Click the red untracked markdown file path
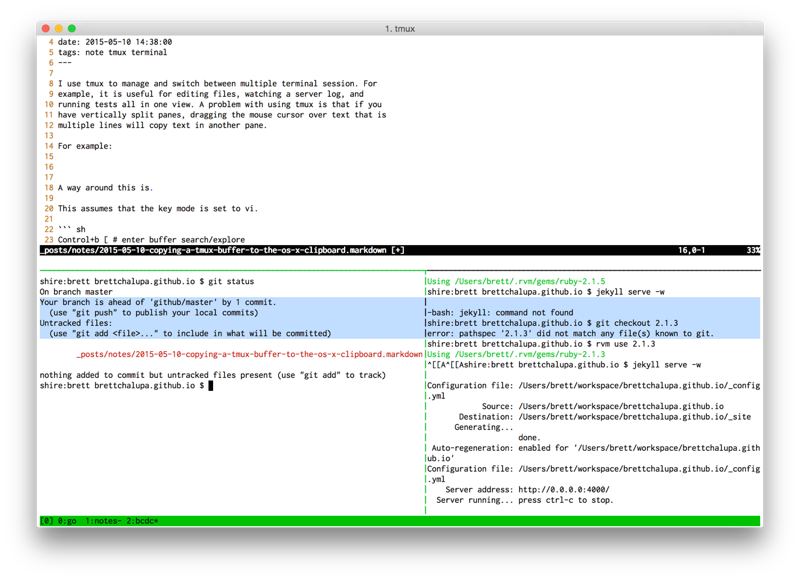 click(249, 354)
